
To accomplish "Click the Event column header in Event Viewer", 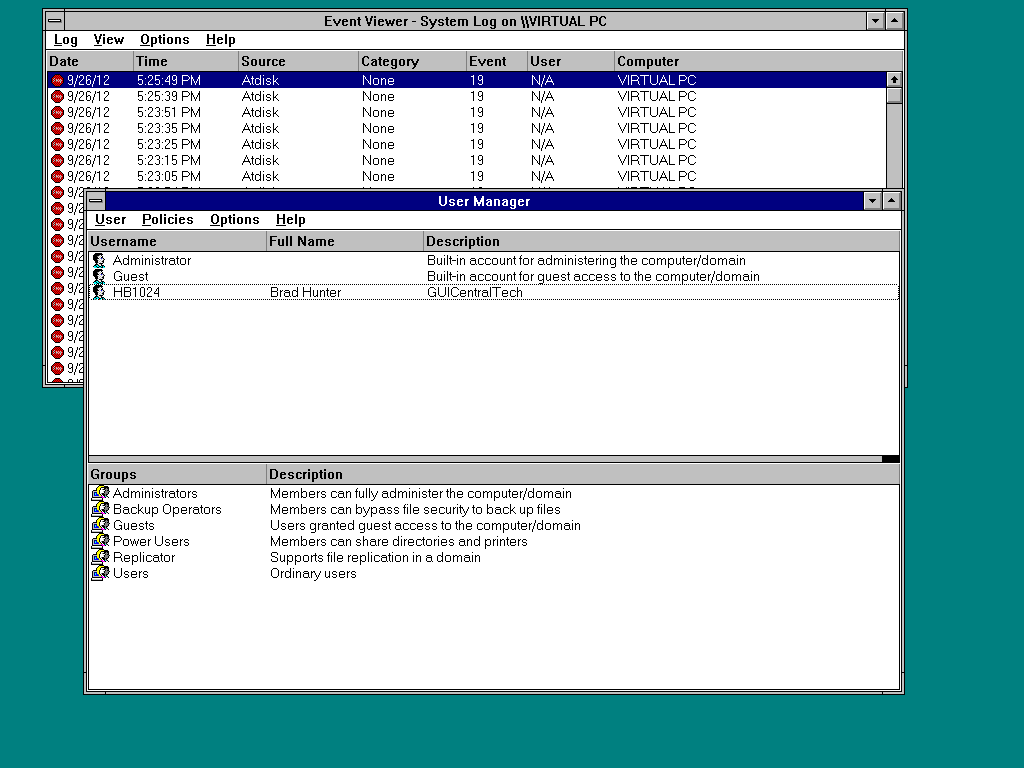I will (497, 61).
